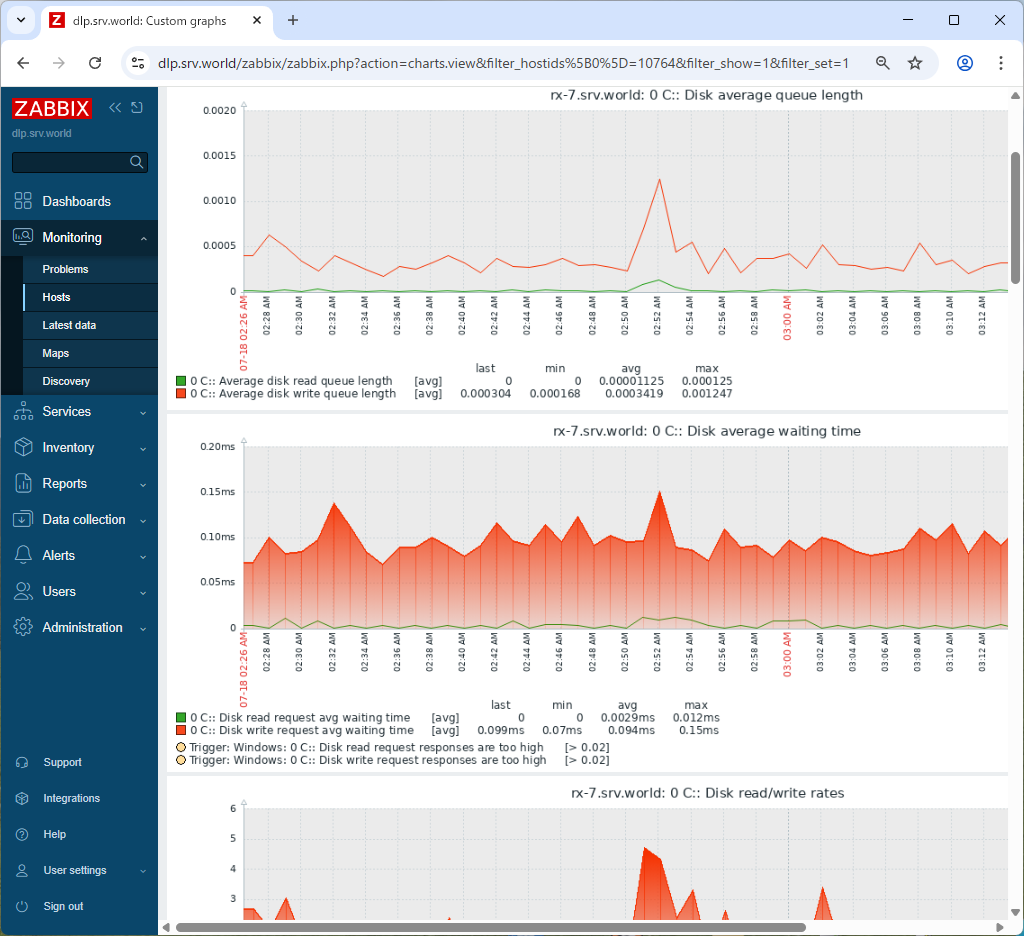This screenshot has height=936, width=1024.
Task: Open the Dashboards section
Action: point(76,201)
